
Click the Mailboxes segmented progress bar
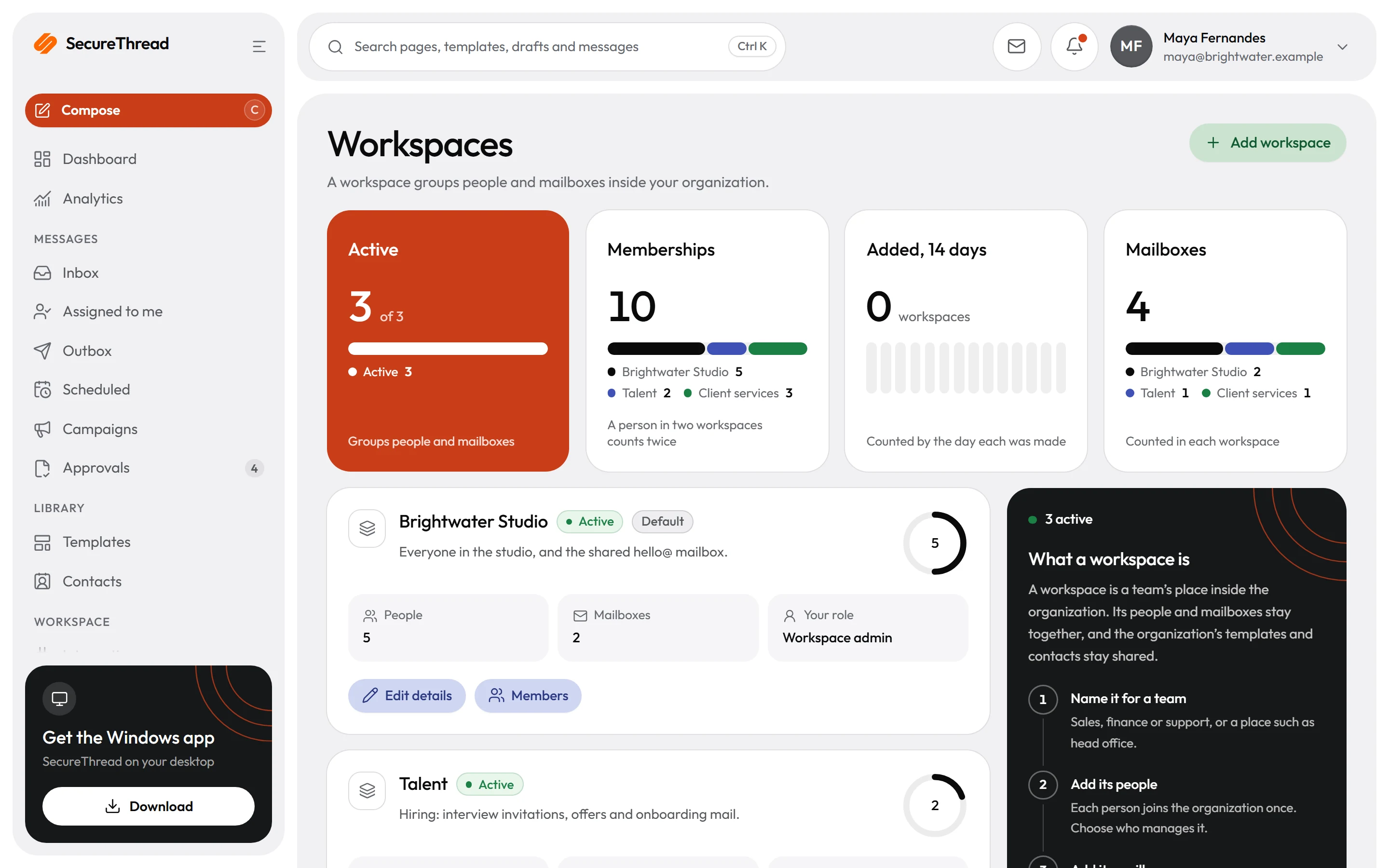pos(1225,349)
